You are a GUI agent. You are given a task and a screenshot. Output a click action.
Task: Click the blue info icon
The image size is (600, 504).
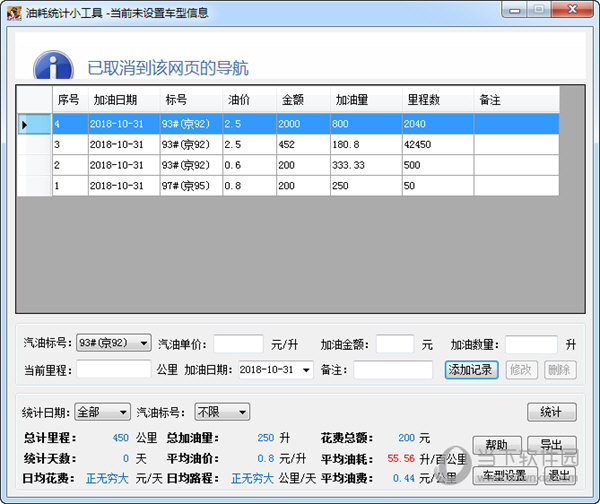coord(53,65)
